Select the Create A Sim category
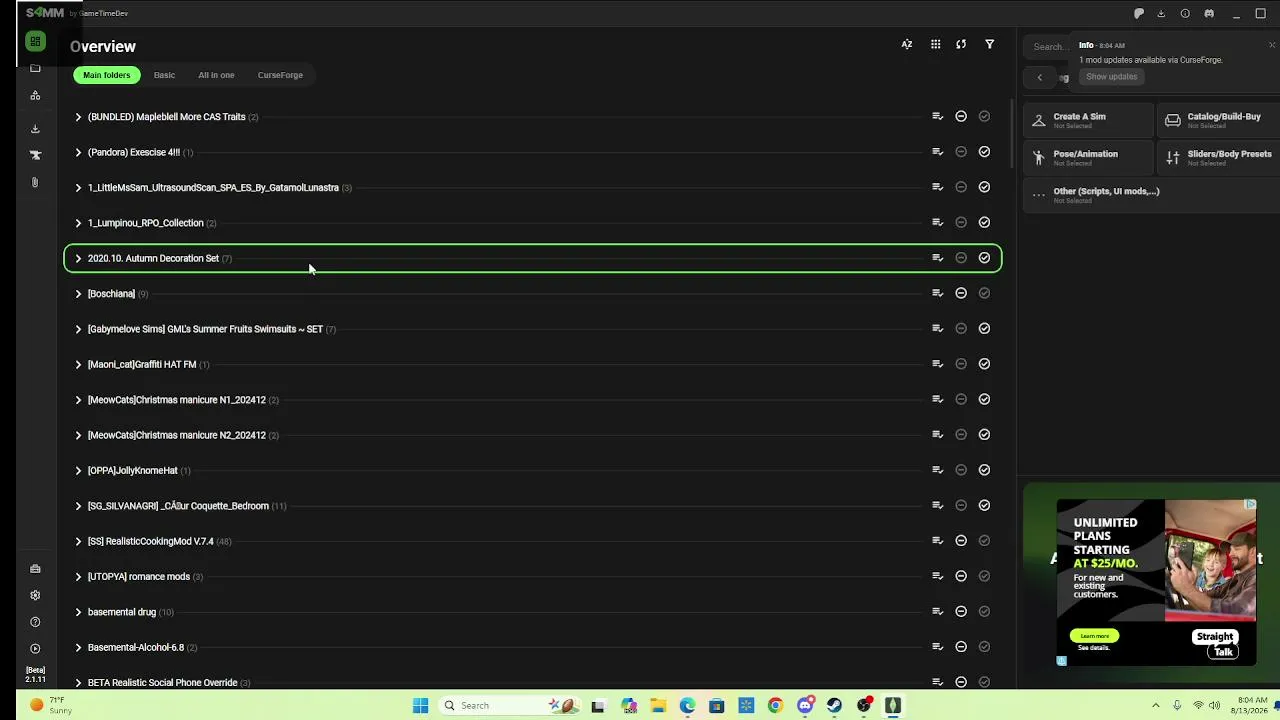 point(1088,120)
